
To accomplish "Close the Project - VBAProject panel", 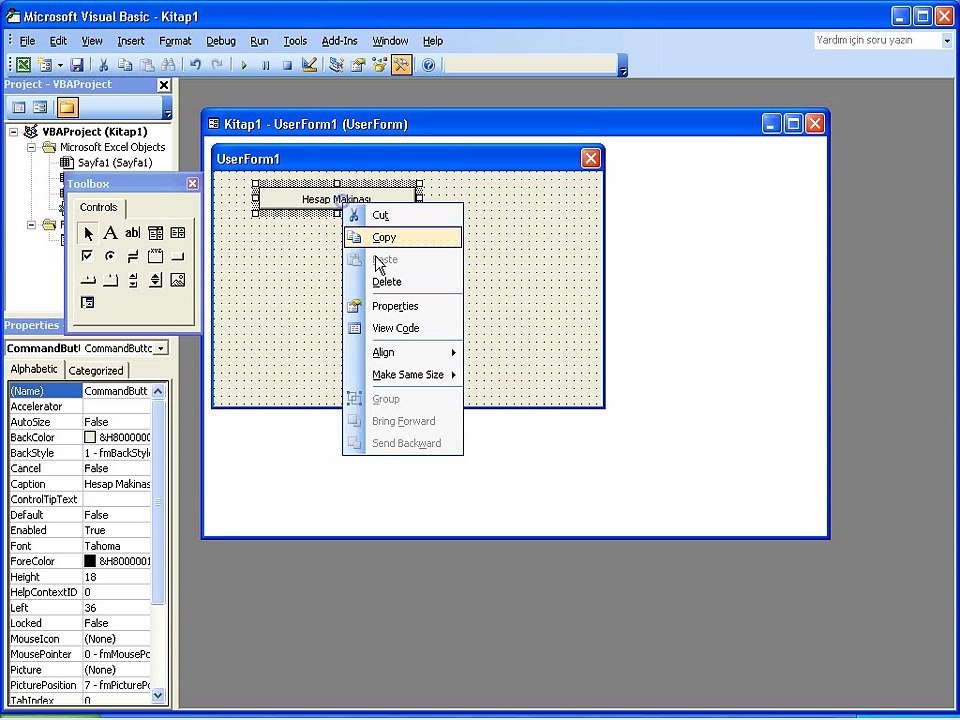I will click(x=163, y=85).
